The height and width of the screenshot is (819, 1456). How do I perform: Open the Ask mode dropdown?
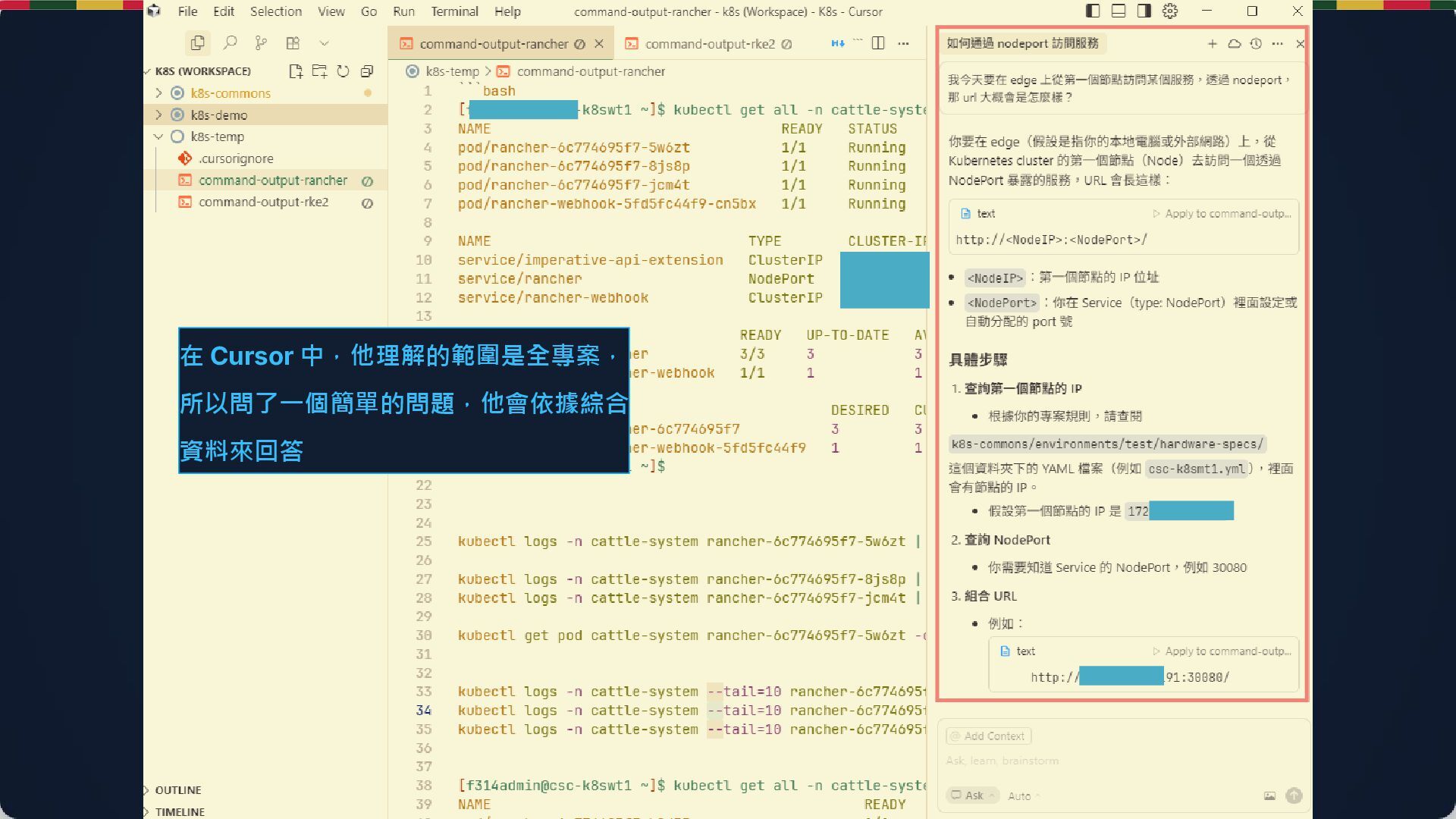(973, 795)
